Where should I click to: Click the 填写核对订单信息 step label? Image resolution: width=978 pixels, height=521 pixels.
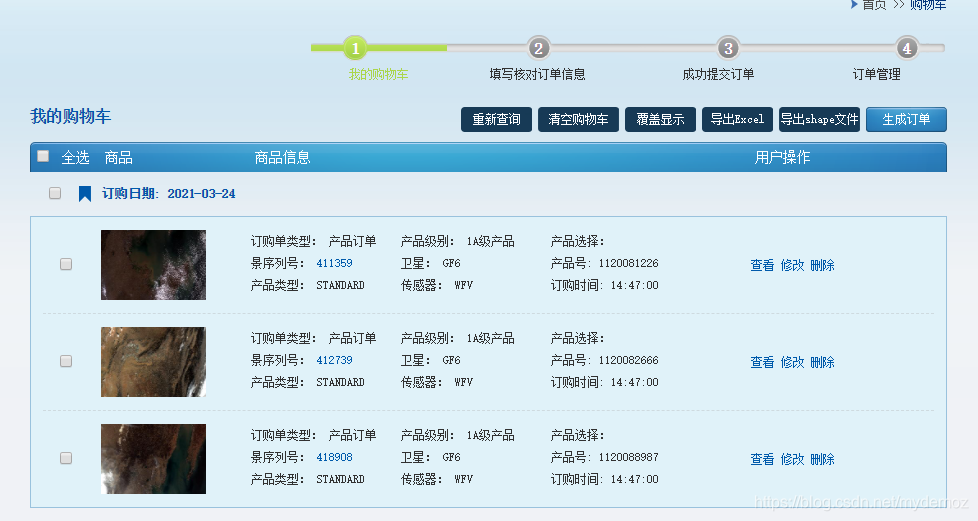click(537, 74)
